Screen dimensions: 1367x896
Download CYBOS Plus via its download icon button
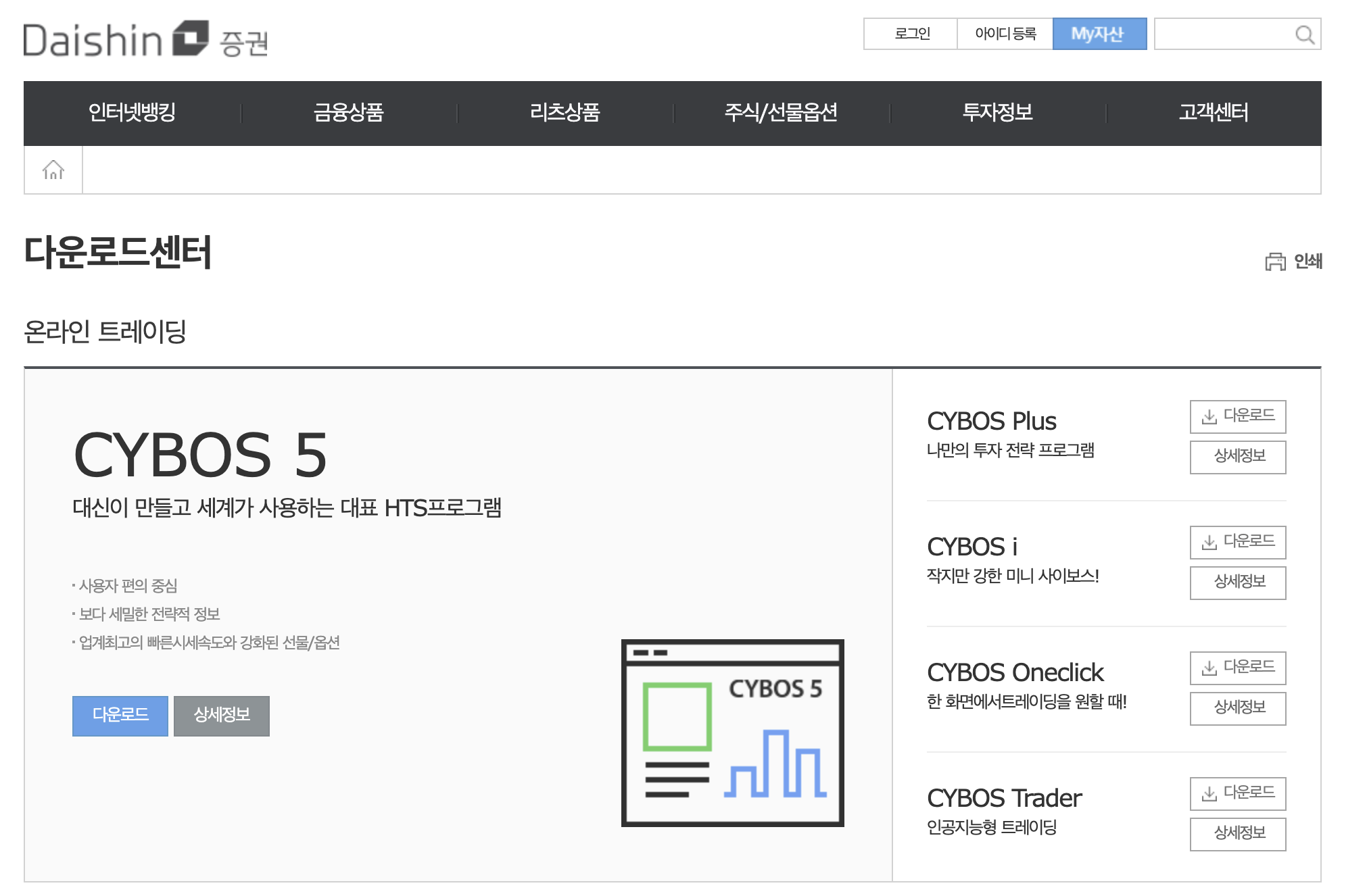(1237, 416)
